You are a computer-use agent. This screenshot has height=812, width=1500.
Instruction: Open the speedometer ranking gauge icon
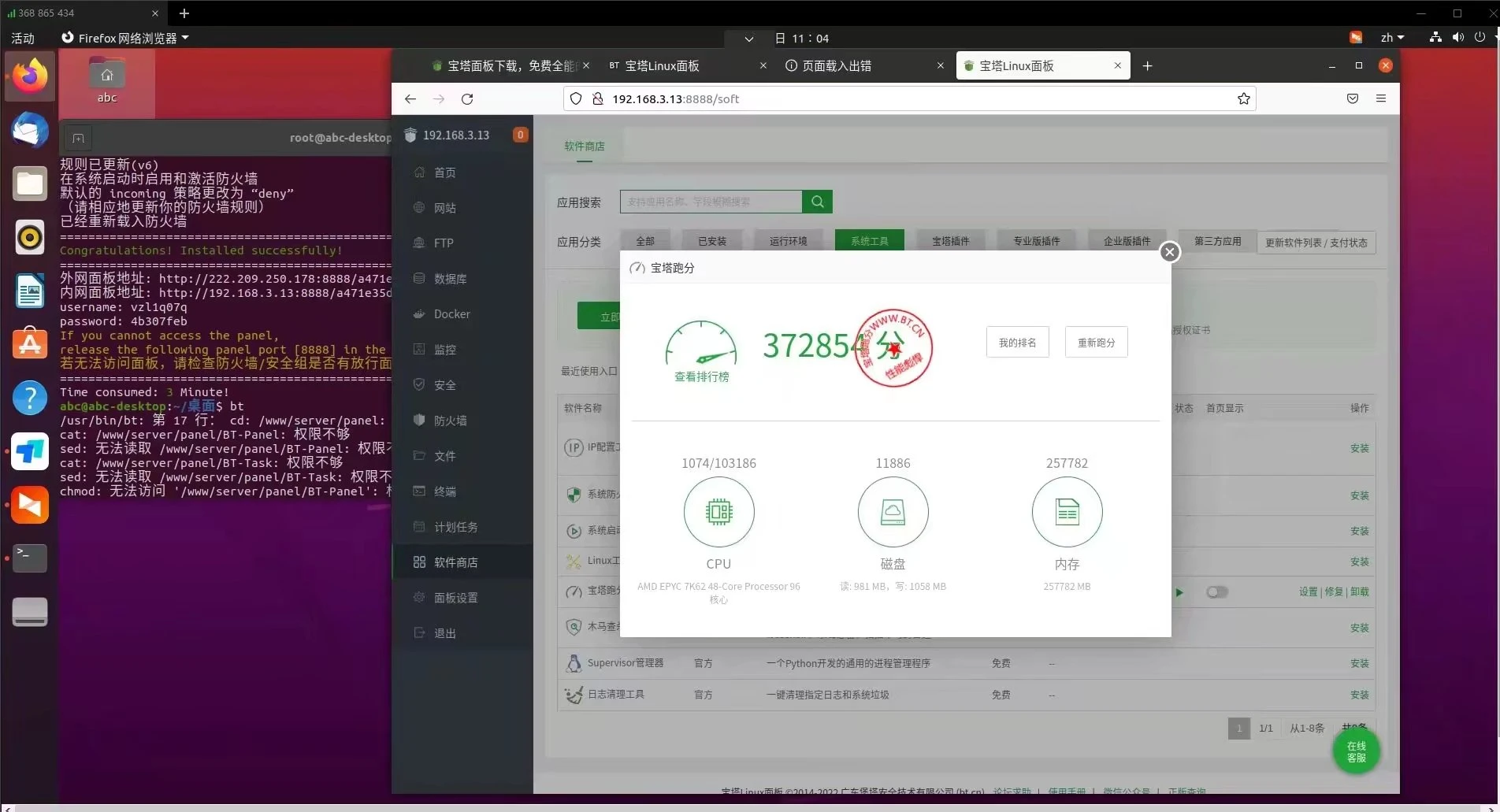coord(700,345)
